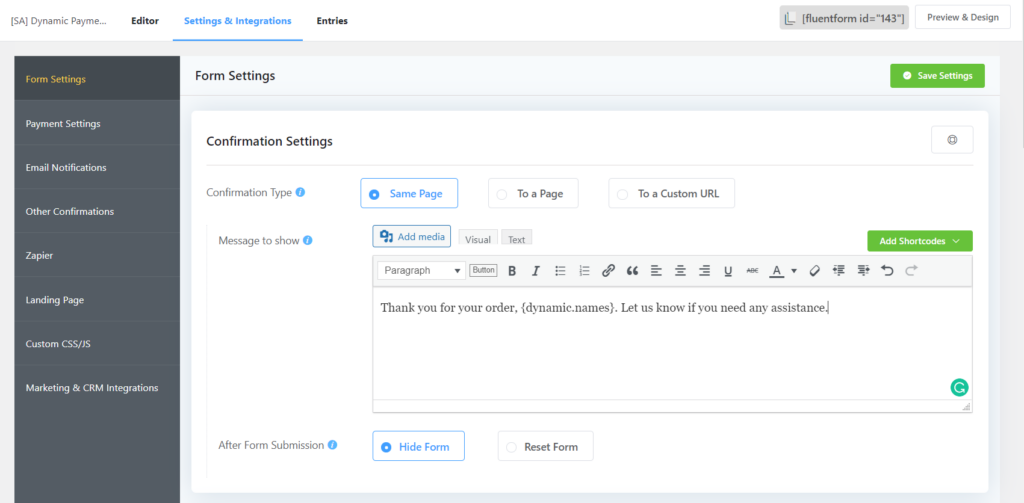Open Custom CSS/JS in sidebar
The width and height of the screenshot is (1024, 503).
[97, 343]
